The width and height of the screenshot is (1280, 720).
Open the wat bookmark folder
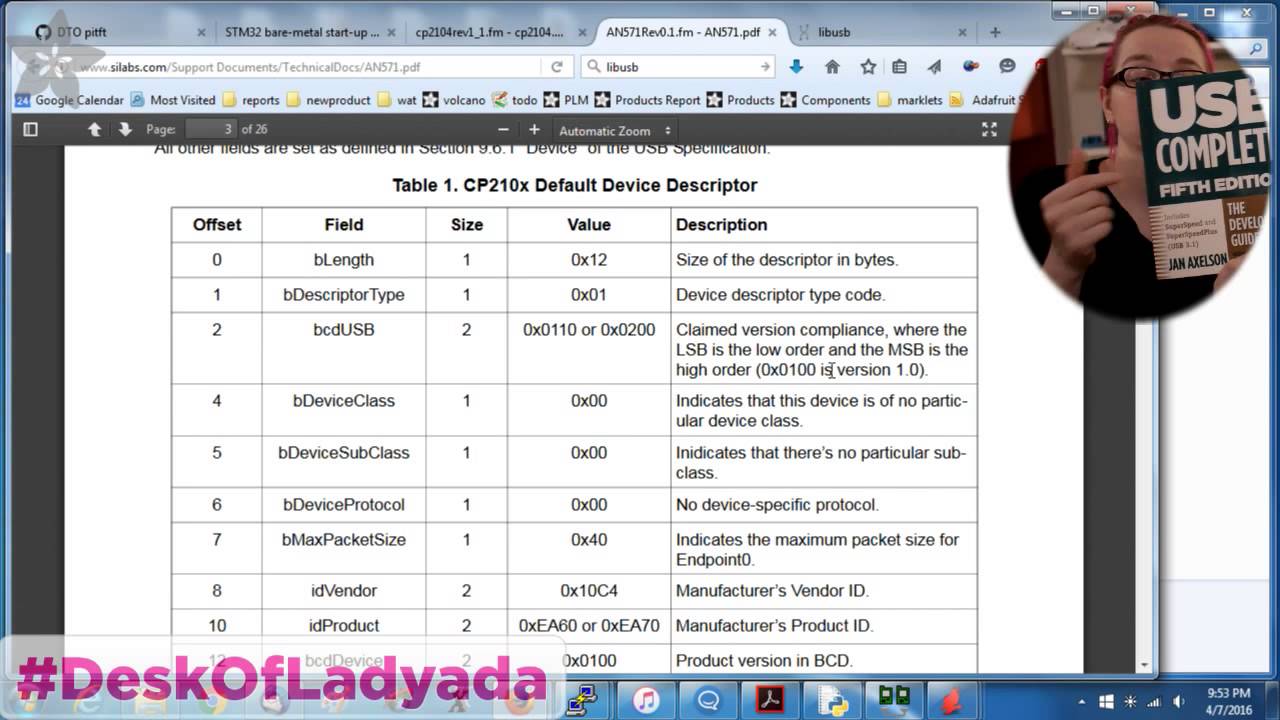click(397, 100)
